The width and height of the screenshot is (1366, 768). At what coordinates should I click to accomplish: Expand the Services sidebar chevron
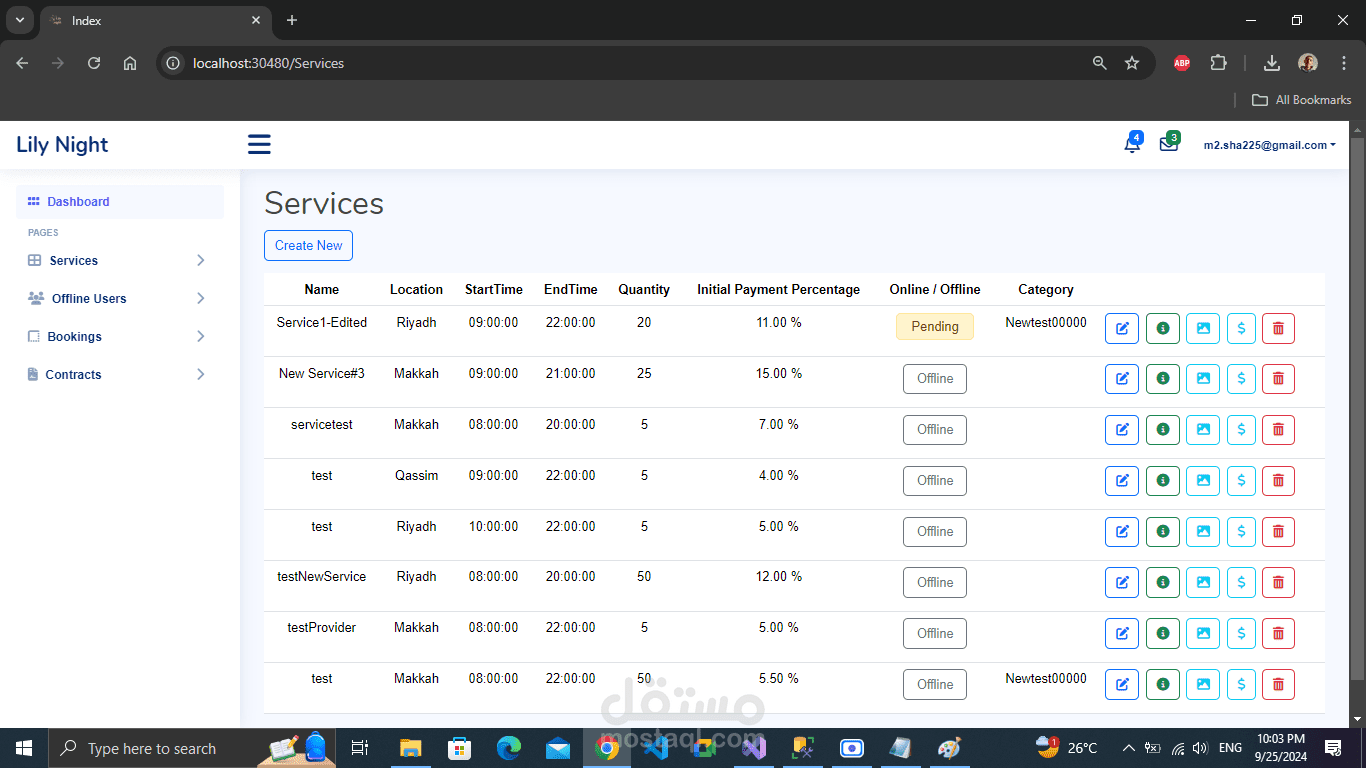201,260
